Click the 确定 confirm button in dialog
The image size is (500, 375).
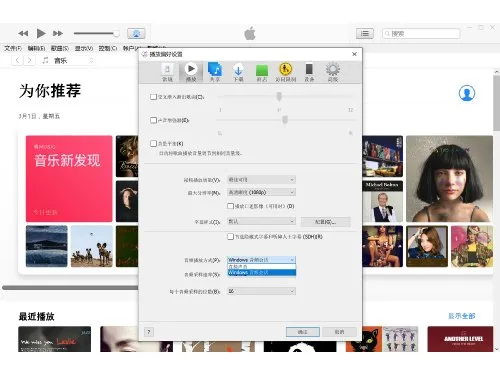click(303, 332)
